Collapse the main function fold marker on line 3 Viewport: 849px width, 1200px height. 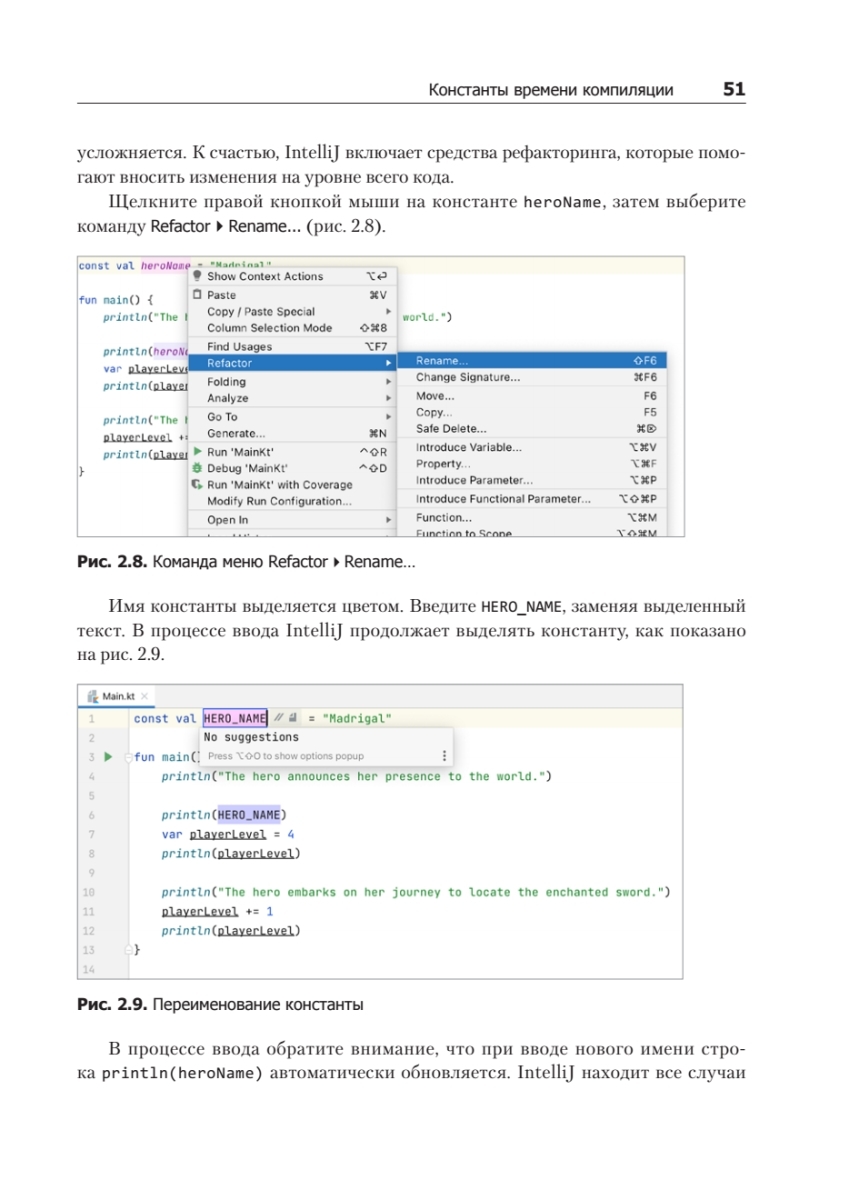pyautogui.click(x=128, y=757)
